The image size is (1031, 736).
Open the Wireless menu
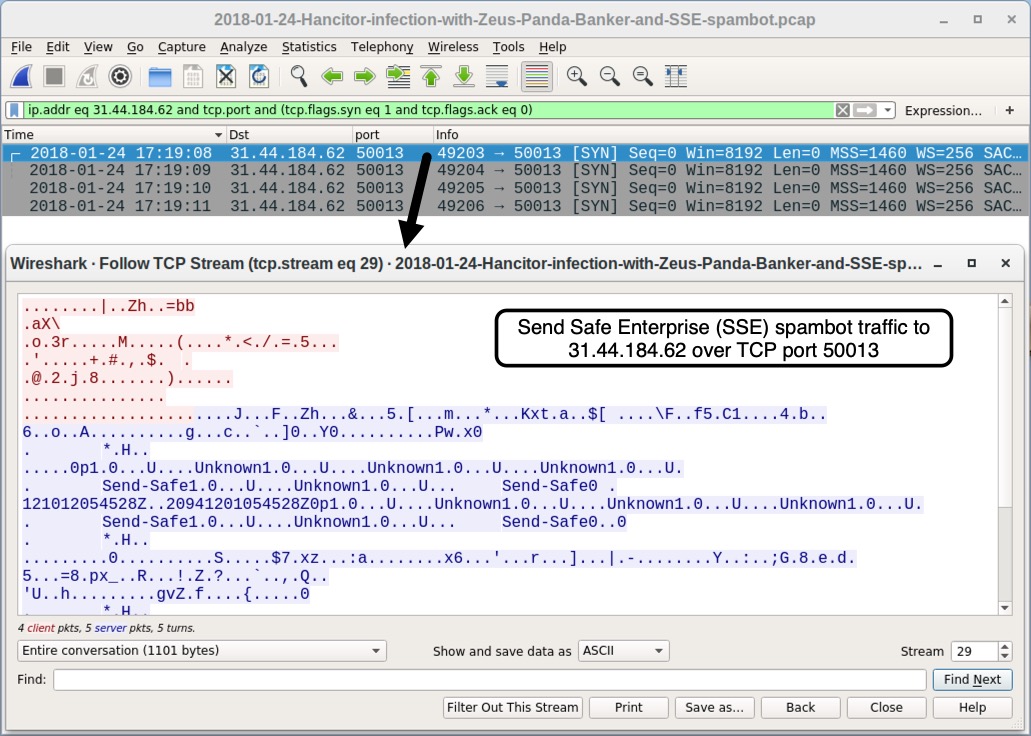pyautogui.click(x=453, y=47)
